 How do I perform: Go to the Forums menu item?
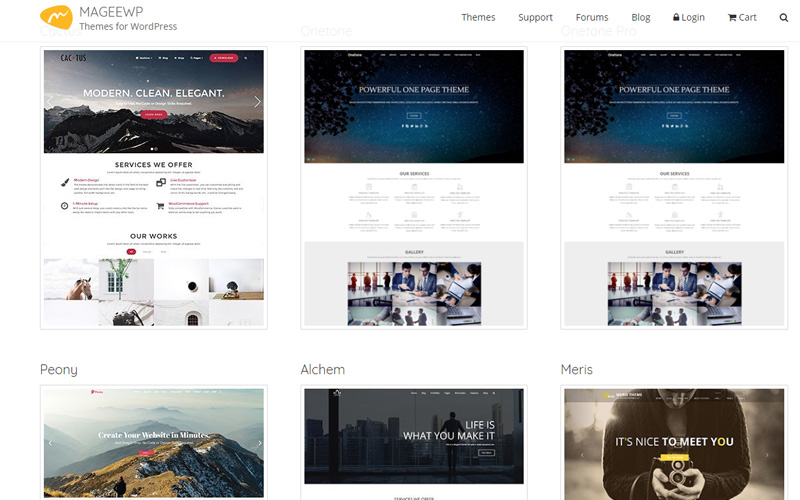(x=592, y=17)
